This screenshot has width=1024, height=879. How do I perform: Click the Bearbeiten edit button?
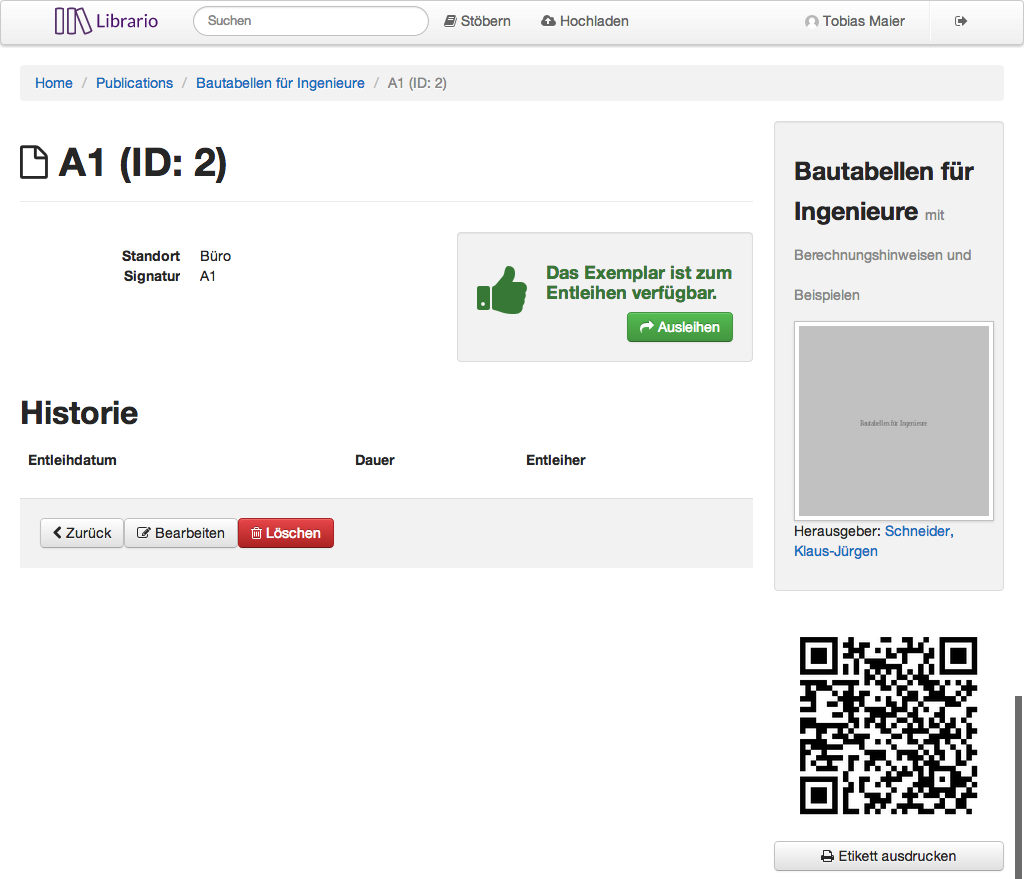point(181,533)
